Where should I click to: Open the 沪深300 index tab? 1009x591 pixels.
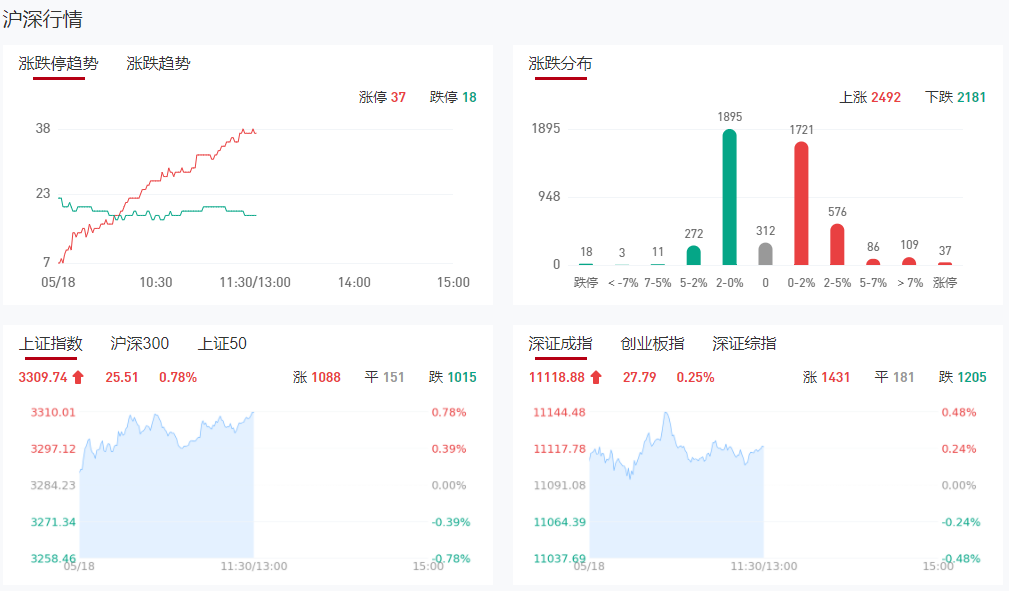click(139, 343)
